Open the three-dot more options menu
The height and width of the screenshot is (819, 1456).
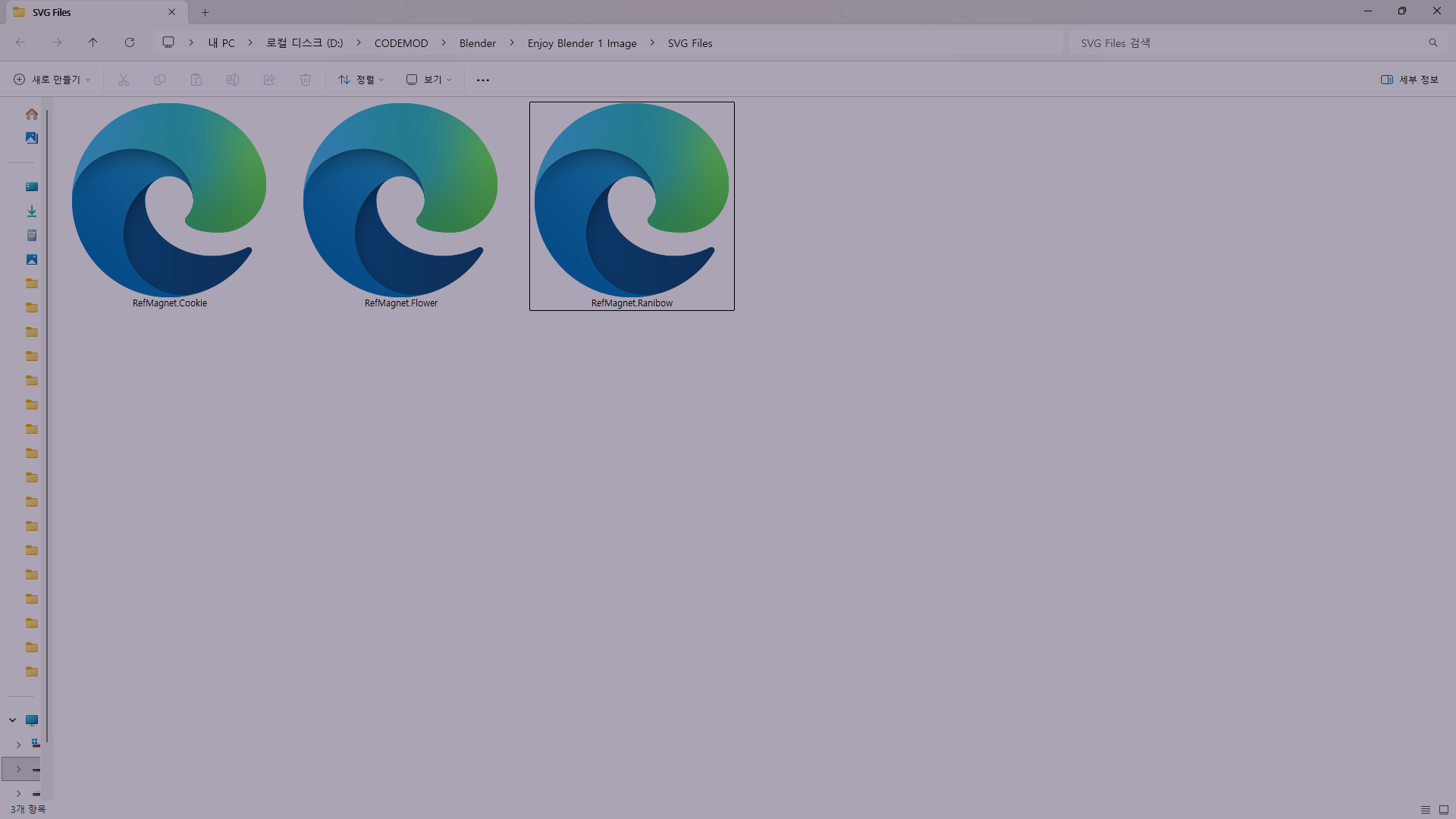coord(483,80)
